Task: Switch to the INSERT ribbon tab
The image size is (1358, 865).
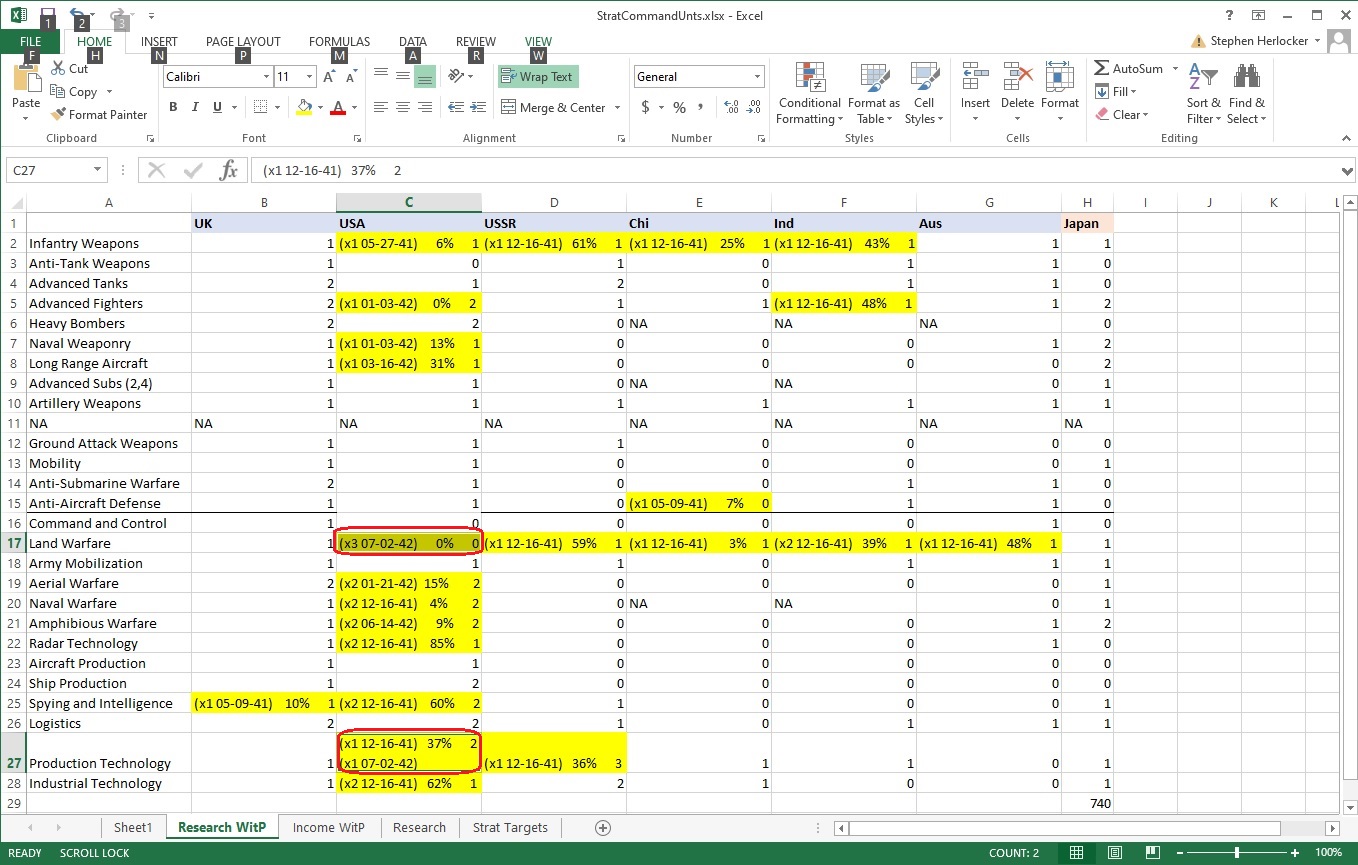Action: pos(159,42)
